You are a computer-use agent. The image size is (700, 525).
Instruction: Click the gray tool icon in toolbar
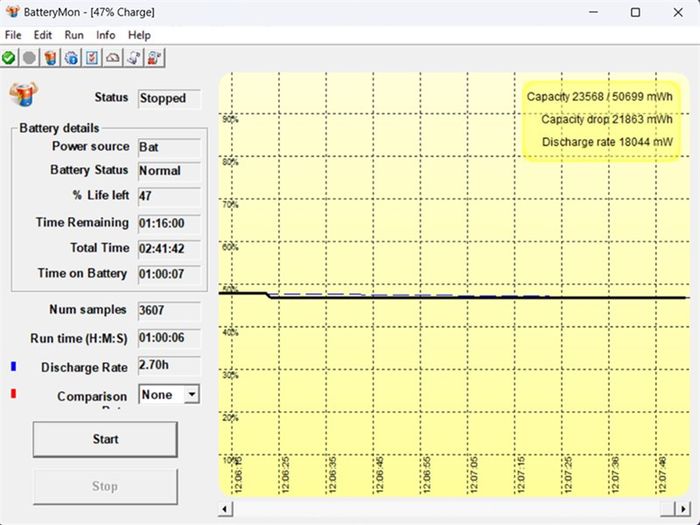133,58
